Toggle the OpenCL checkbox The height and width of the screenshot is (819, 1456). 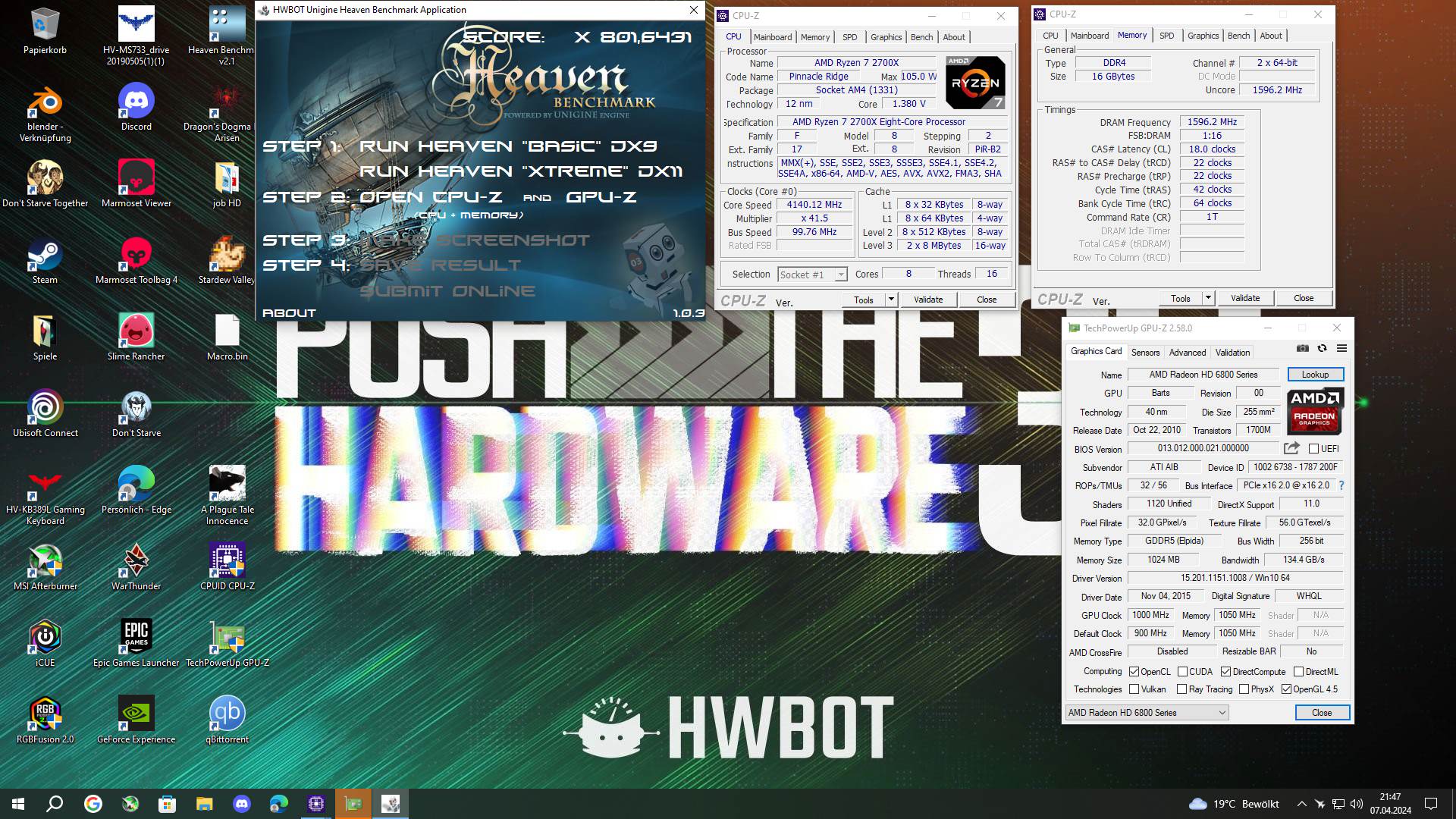1134,672
